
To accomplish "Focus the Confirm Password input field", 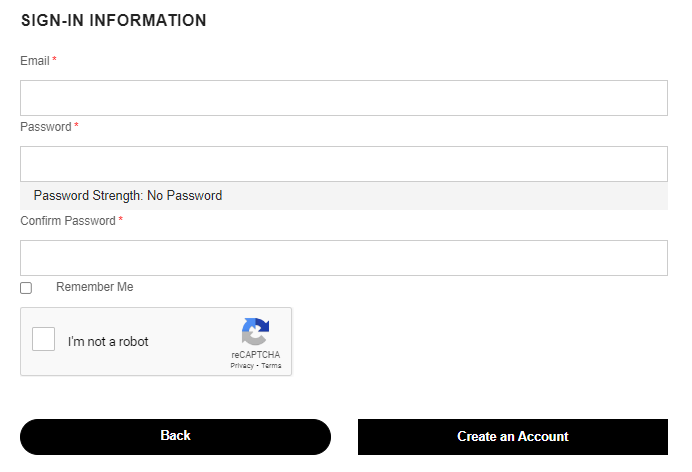I will point(344,258).
